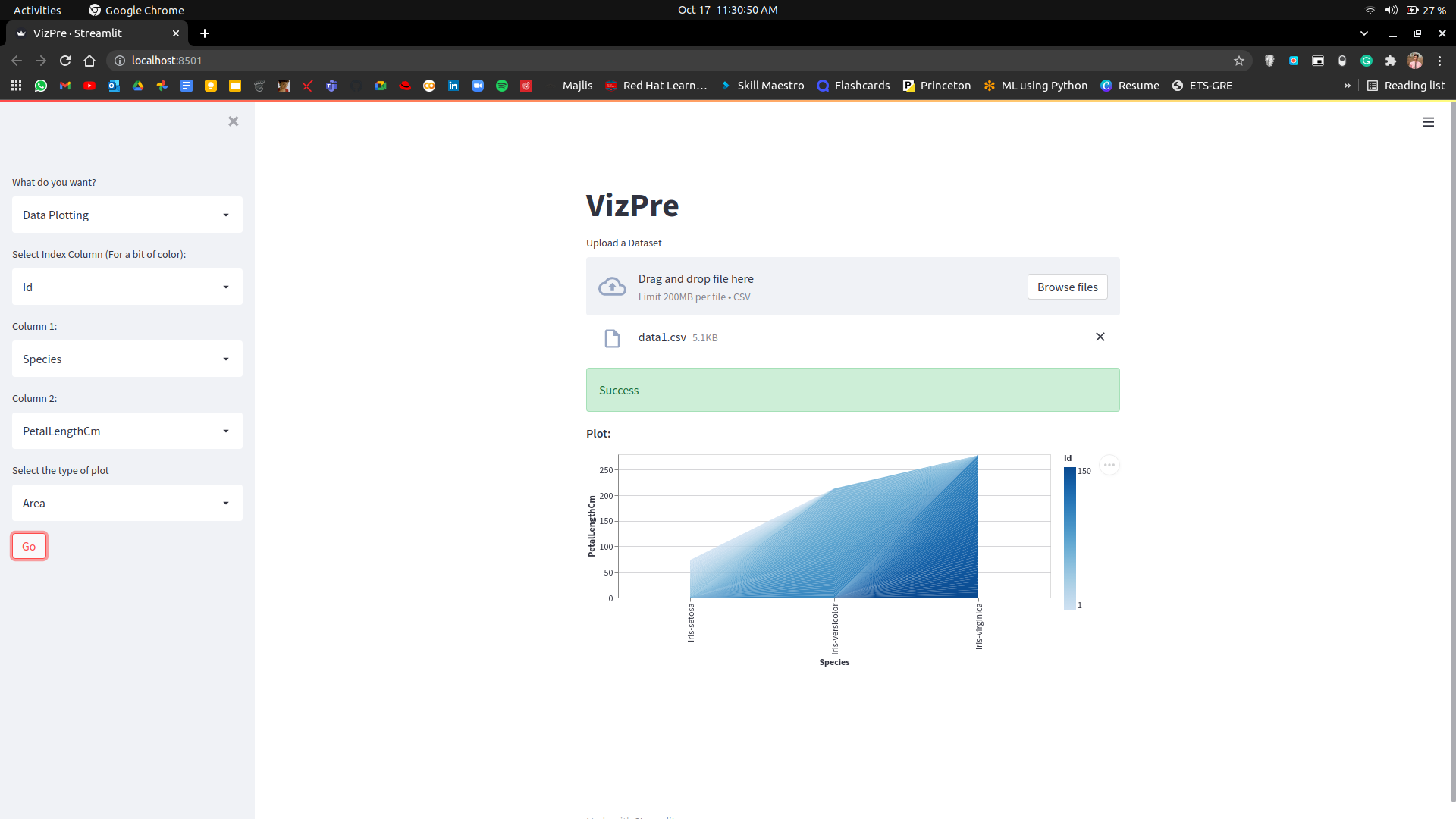
Task: Select the VizPre Streamlit tab
Action: coord(91,33)
